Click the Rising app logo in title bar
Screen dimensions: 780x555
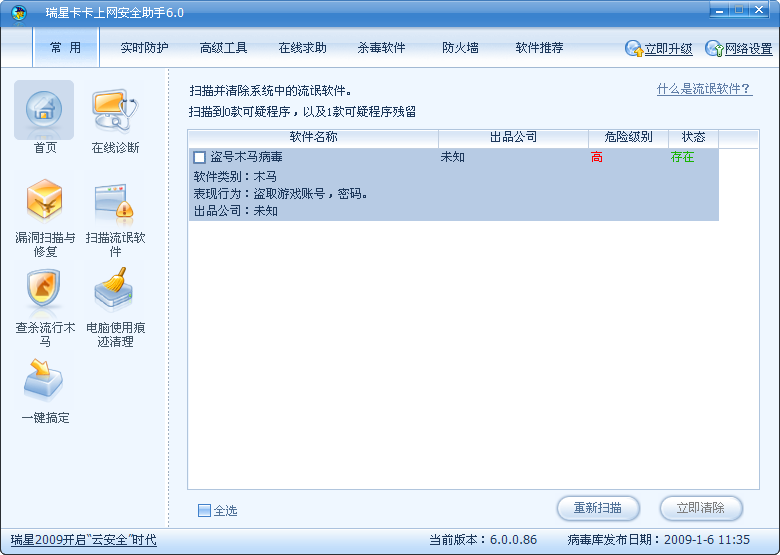click(x=19, y=13)
